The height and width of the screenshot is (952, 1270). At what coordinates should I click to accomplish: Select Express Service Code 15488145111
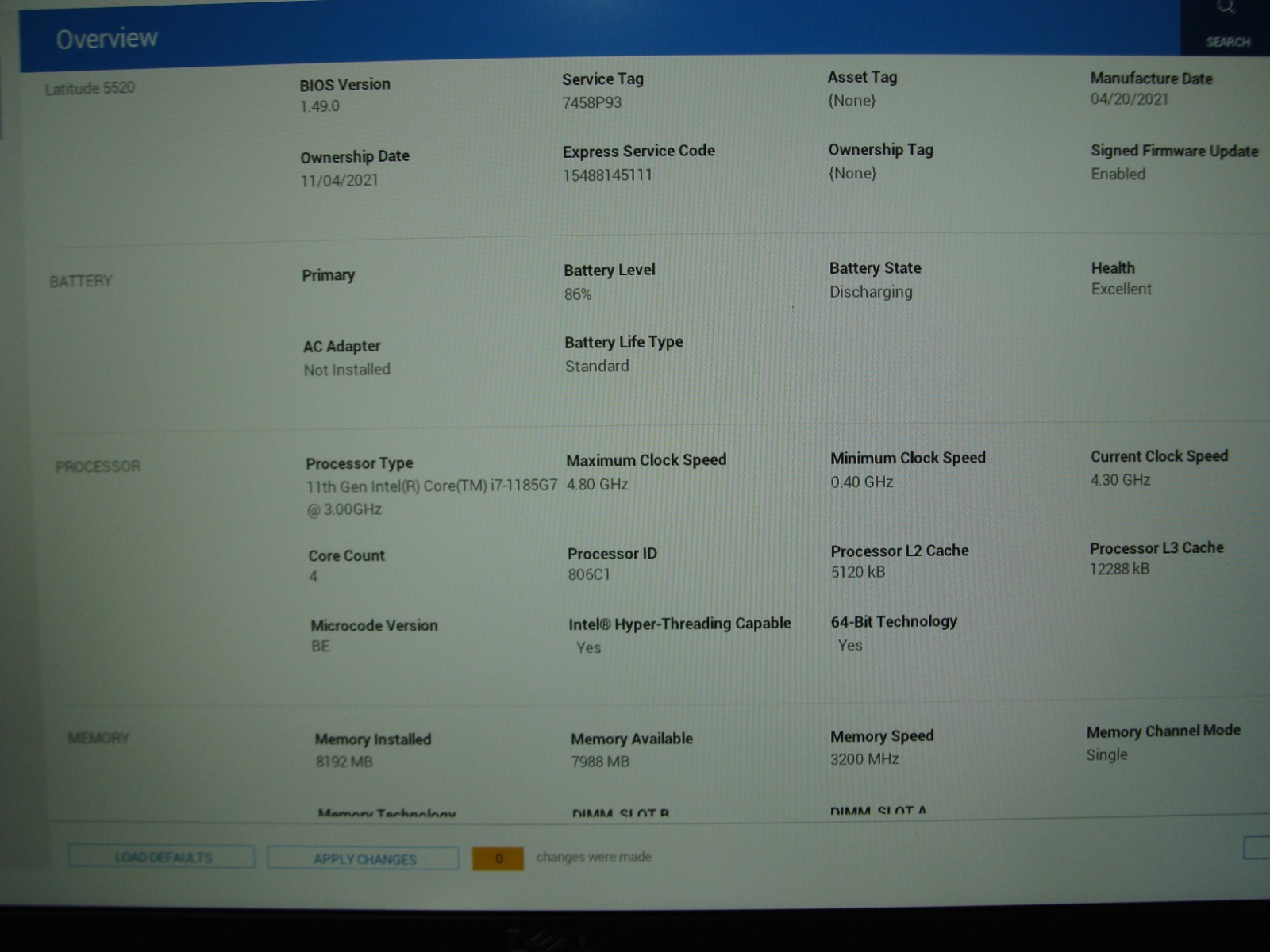click(607, 175)
